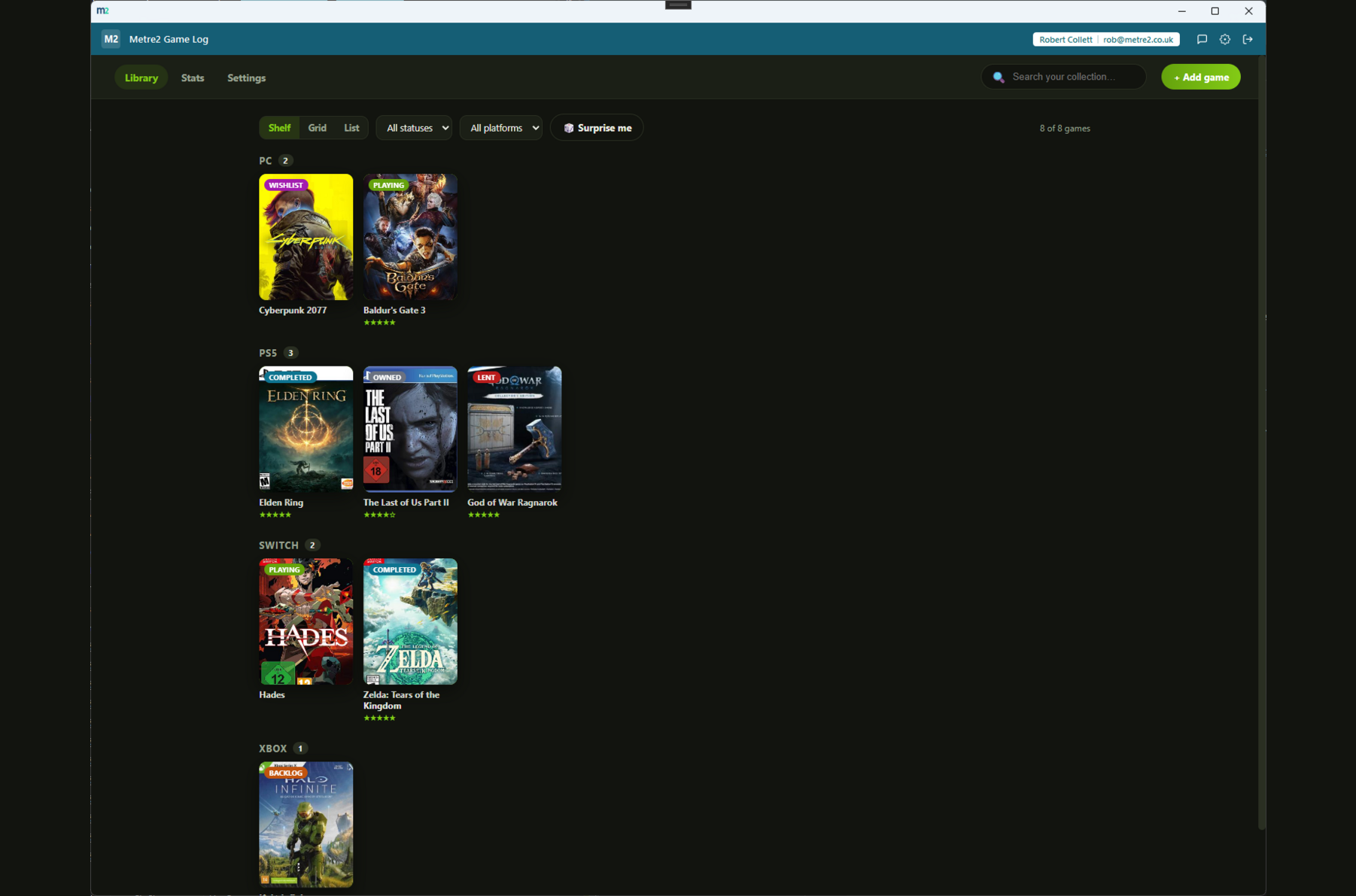Click Zelda Tears of the Kingdom star rating
This screenshot has height=896, width=1356.
pos(379,718)
